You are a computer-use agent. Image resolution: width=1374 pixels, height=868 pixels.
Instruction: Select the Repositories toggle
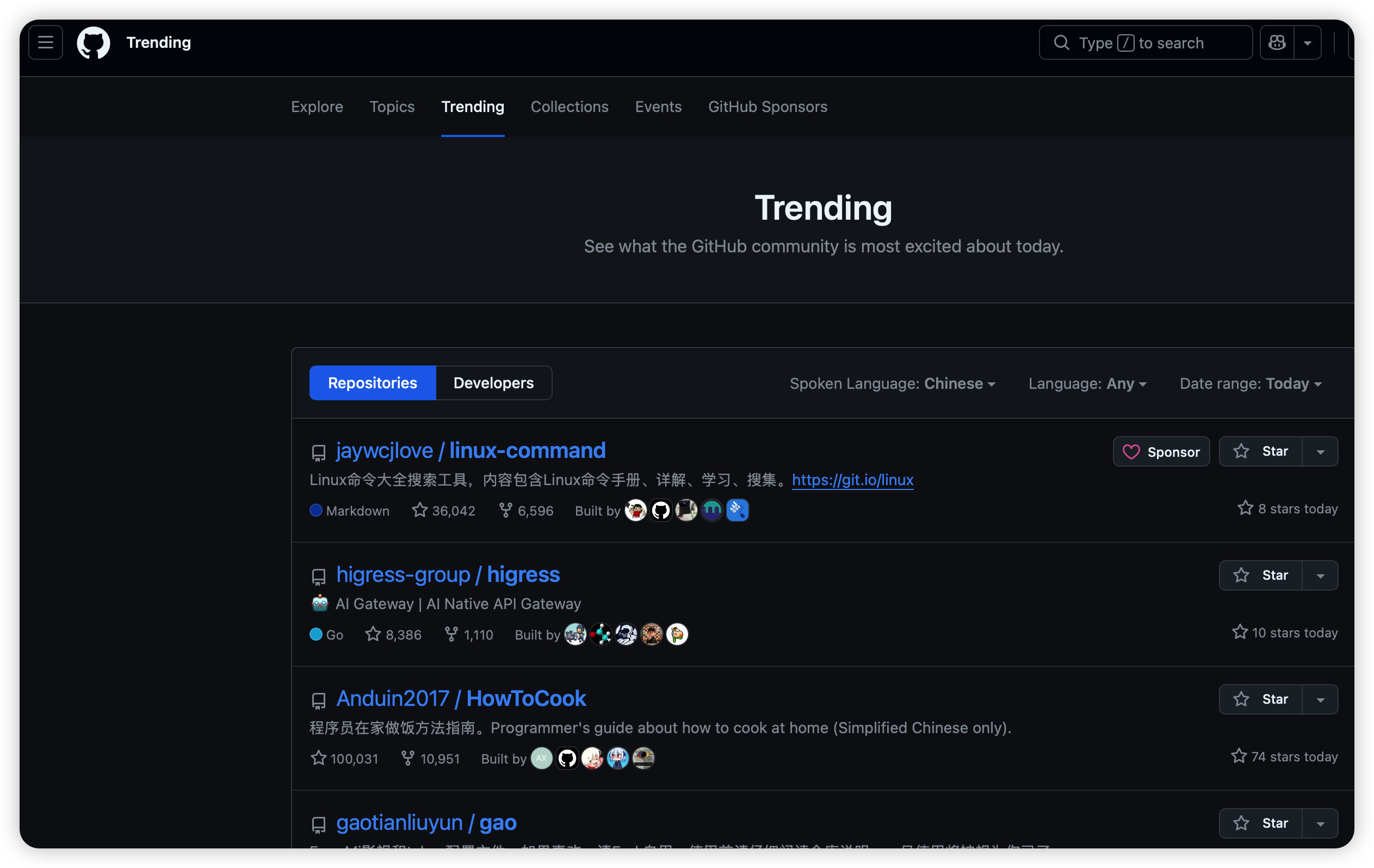(373, 382)
